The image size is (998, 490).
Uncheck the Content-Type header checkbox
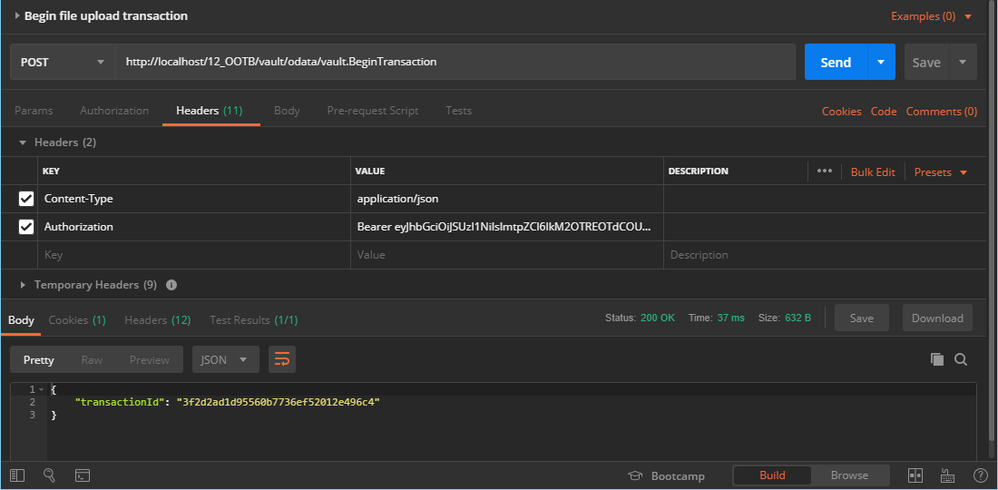coord(26,199)
